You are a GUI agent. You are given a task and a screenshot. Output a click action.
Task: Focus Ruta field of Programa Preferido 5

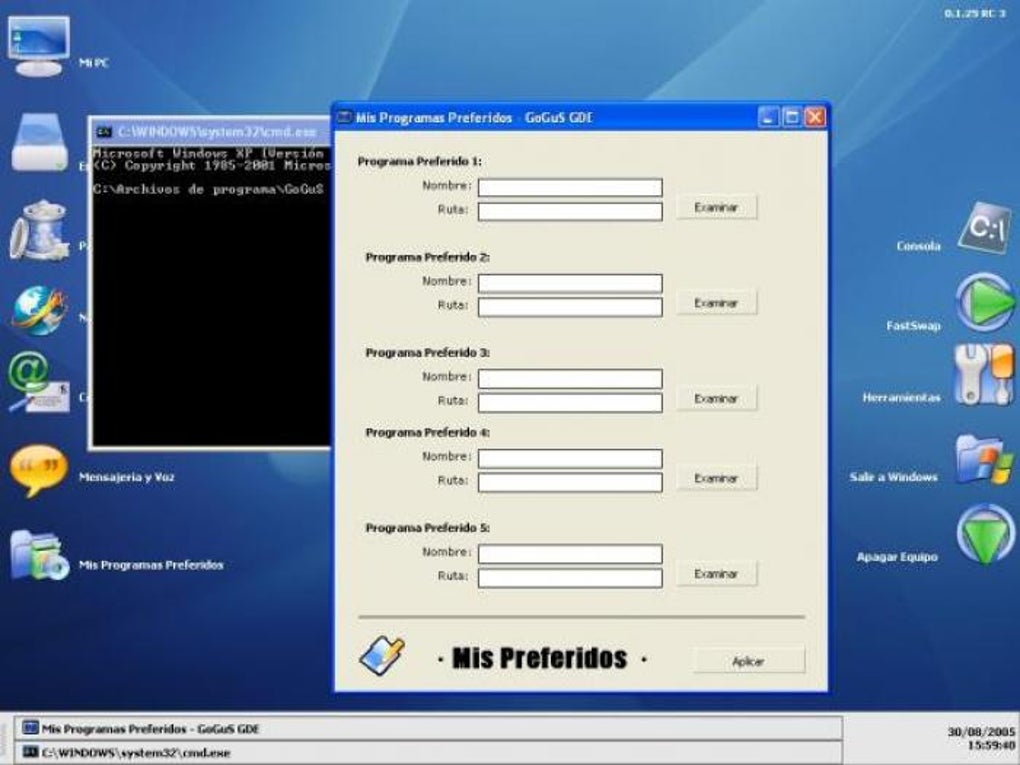click(570, 578)
